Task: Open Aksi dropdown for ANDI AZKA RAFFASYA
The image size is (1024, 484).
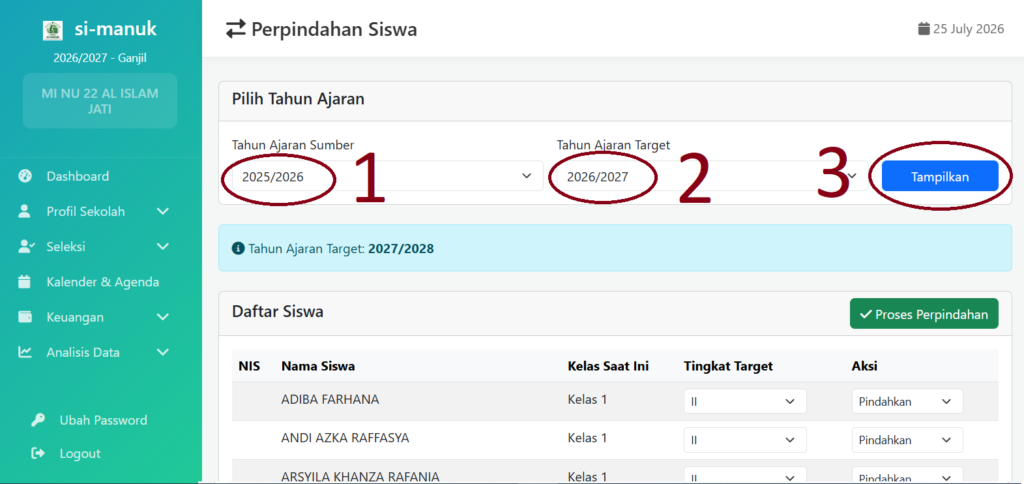Action: pyautogui.click(x=907, y=440)
